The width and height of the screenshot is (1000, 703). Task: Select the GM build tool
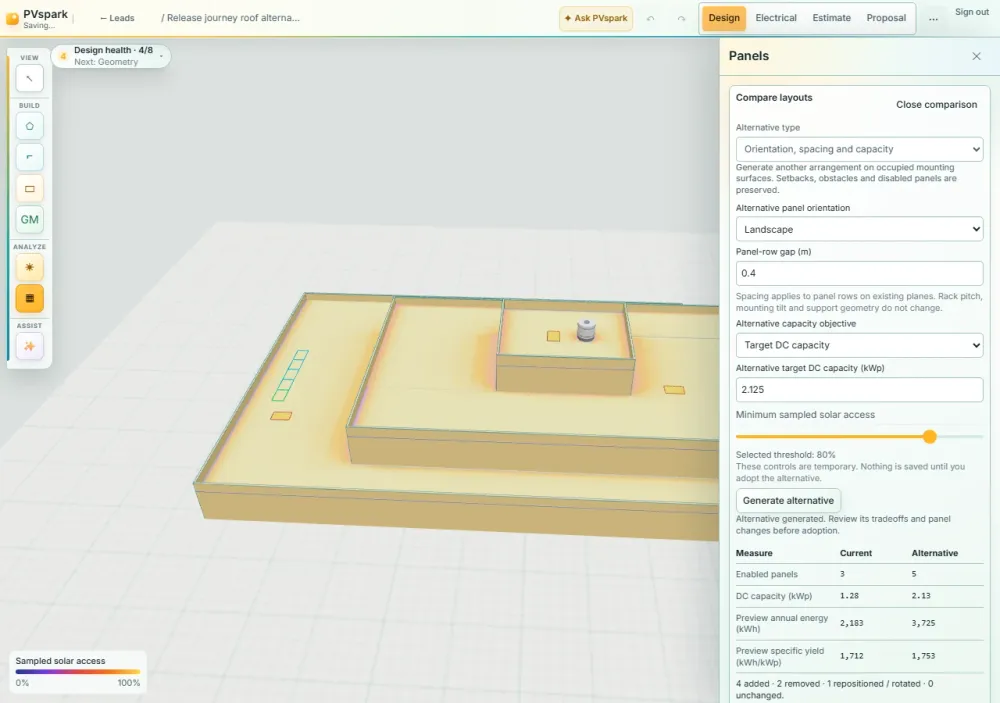29,219
